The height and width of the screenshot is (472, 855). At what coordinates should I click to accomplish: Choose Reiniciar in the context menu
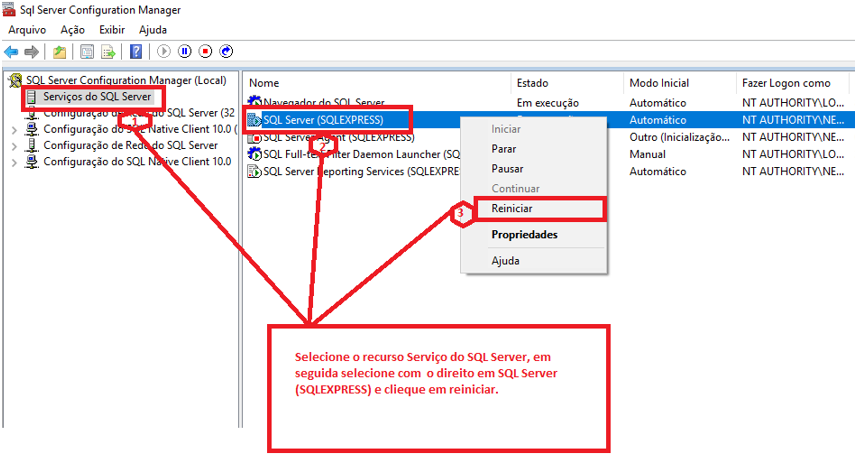coord(511,209)
